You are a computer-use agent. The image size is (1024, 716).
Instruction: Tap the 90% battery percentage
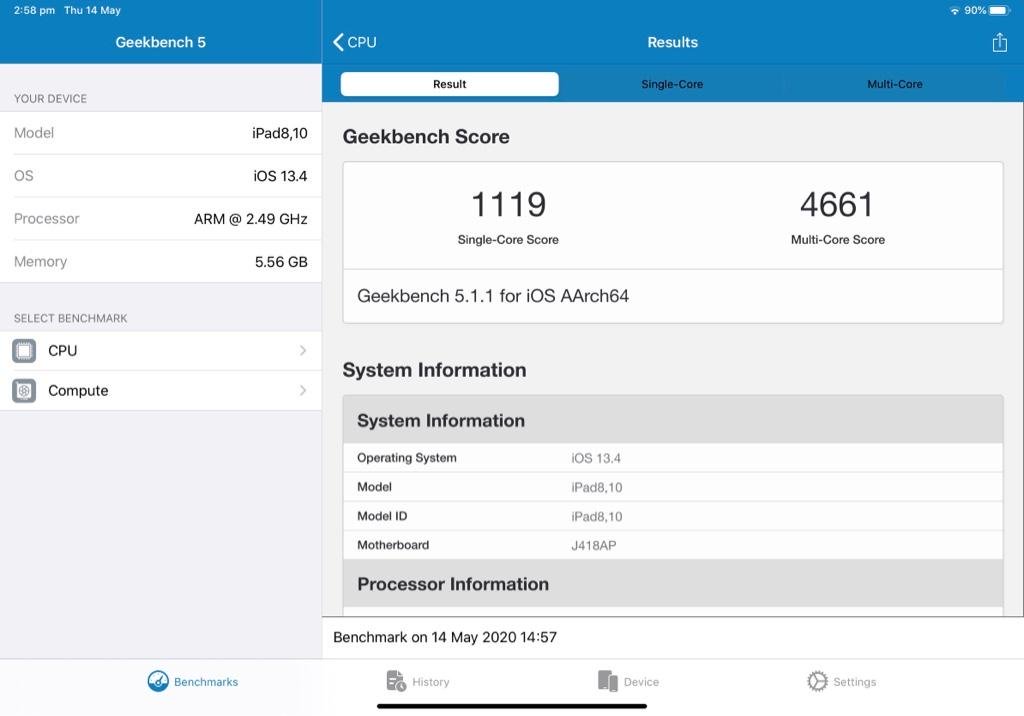[x=975, y=10]
